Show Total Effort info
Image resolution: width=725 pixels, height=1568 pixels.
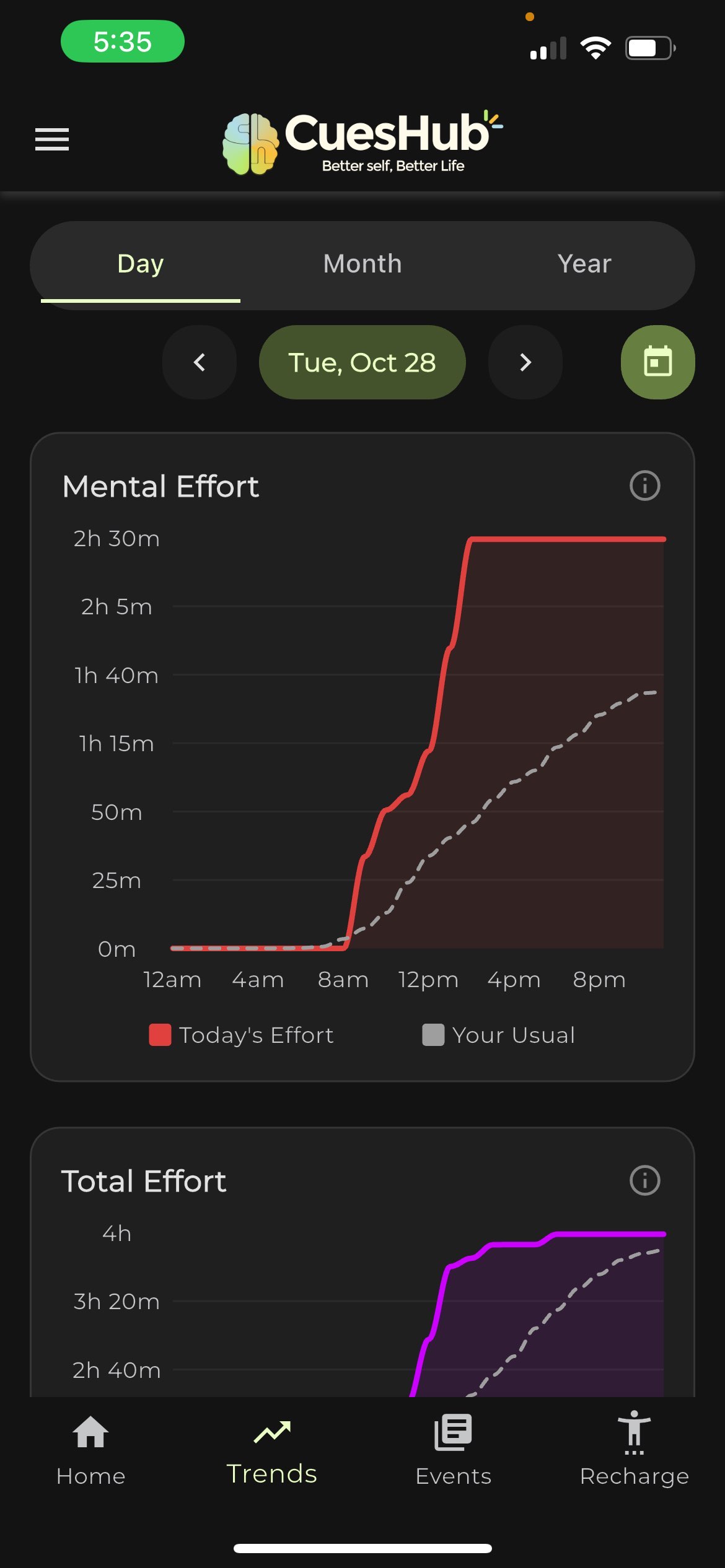pyautogui.click(x=644, y=1180)
